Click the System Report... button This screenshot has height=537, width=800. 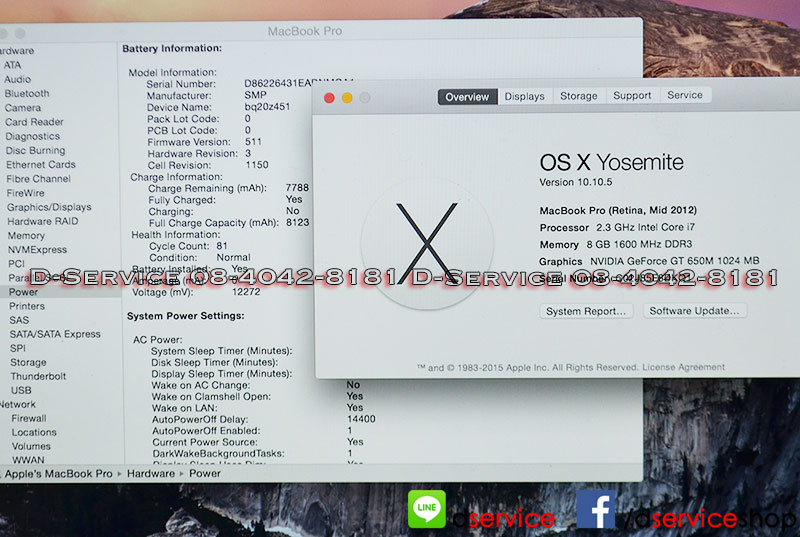pos(586,311)
